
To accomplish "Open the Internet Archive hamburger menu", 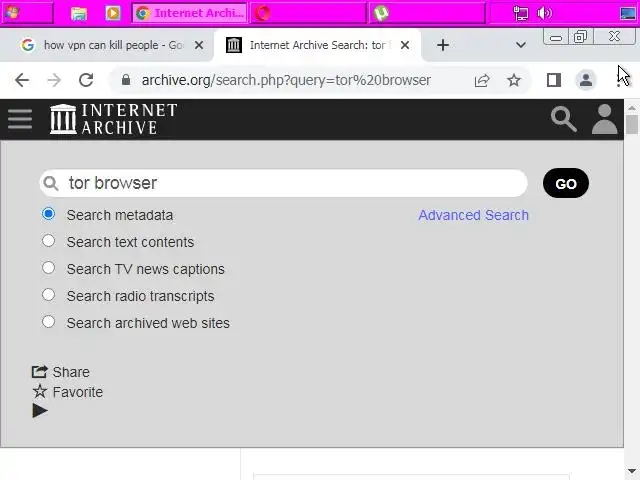I will (x=20, y=119).
